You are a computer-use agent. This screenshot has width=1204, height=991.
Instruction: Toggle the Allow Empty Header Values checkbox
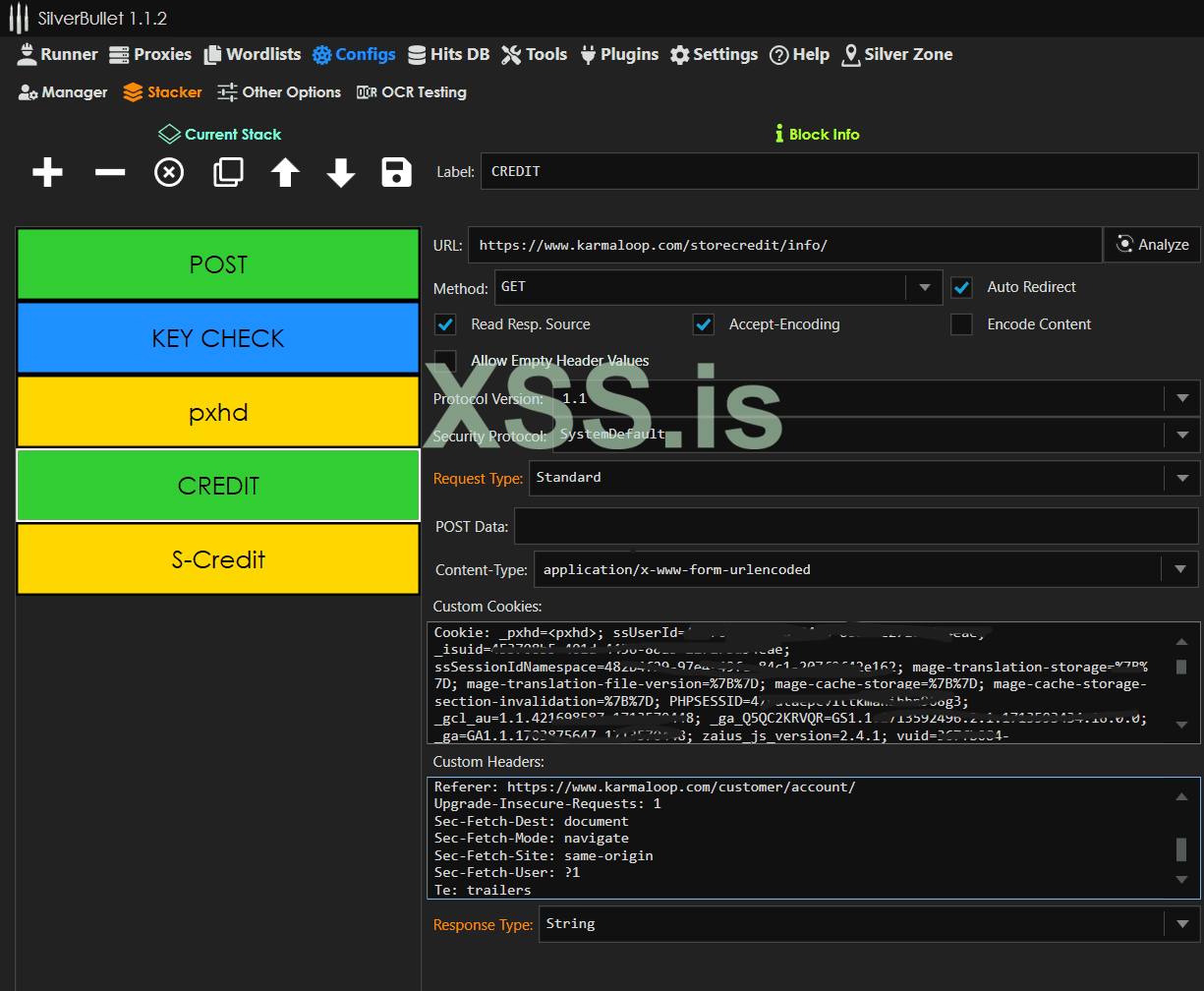[x=446, y=361]
